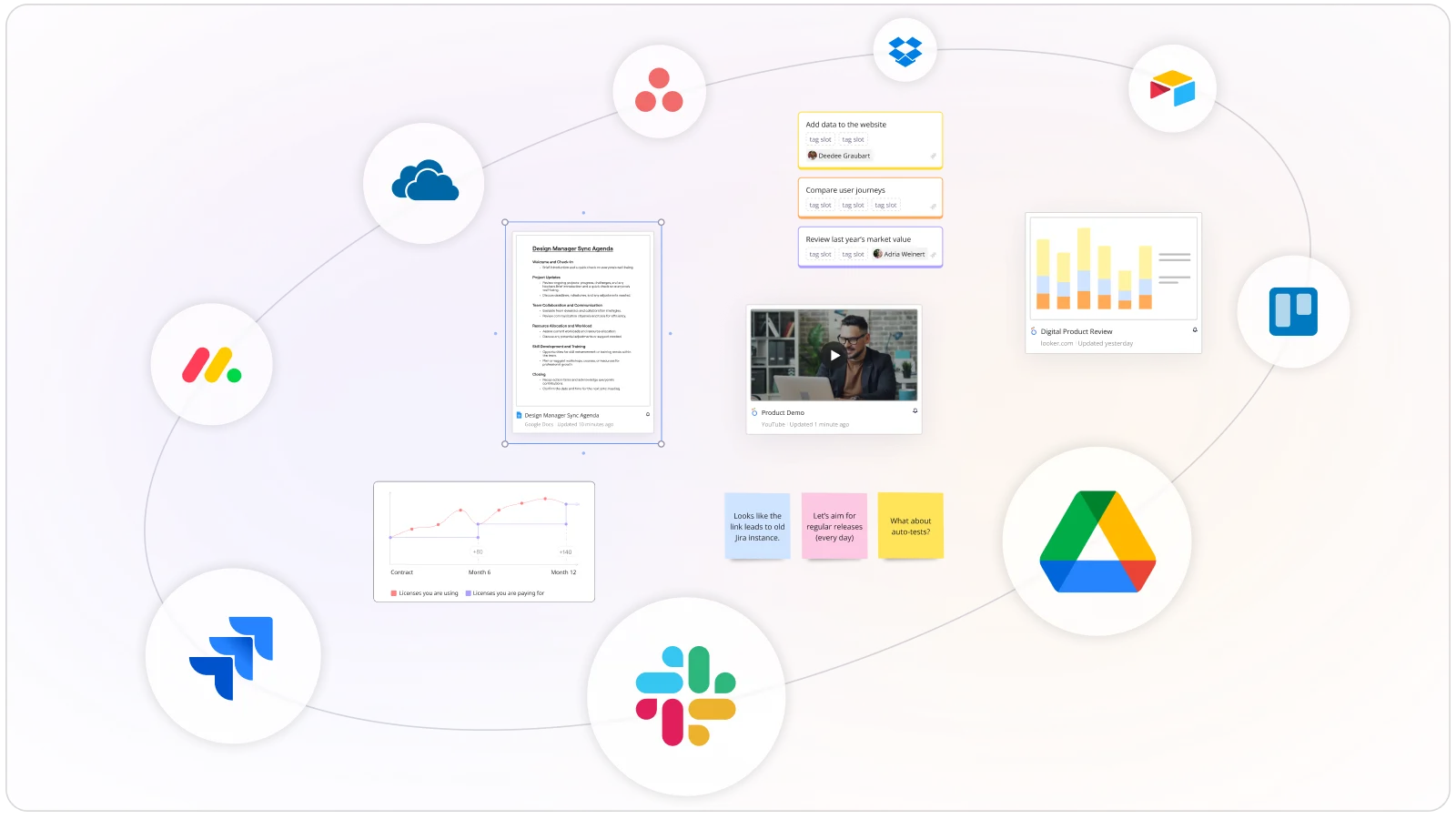Select the blue sticky note about Jira instance

coord(757,526)
